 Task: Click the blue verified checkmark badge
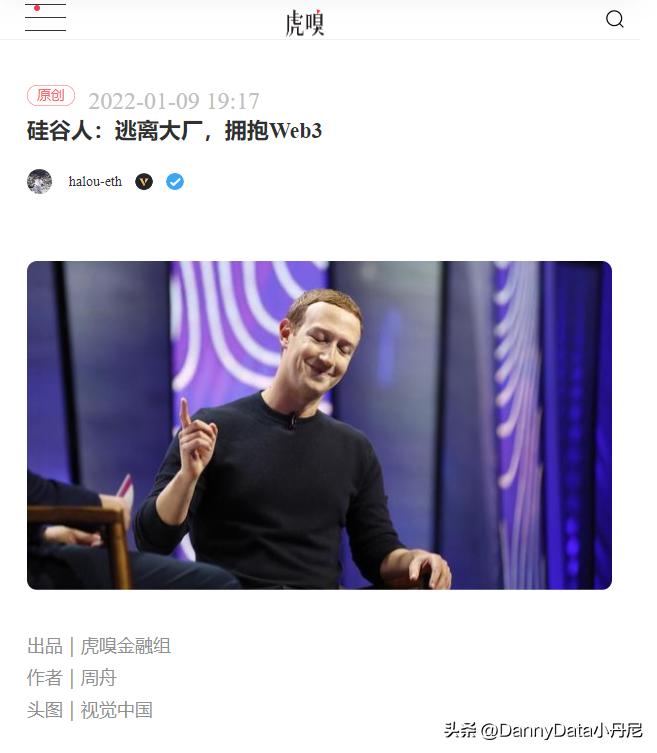[175, 182]
